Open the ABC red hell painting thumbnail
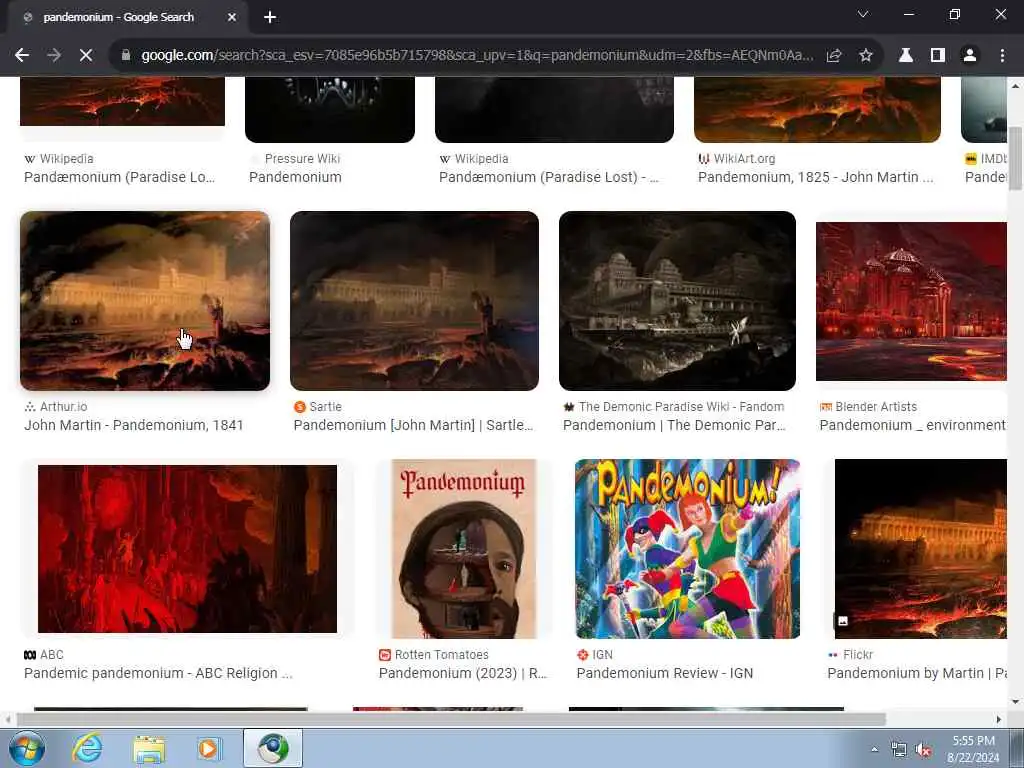Screen dimensions: 1024x768 tap(187, 549)
